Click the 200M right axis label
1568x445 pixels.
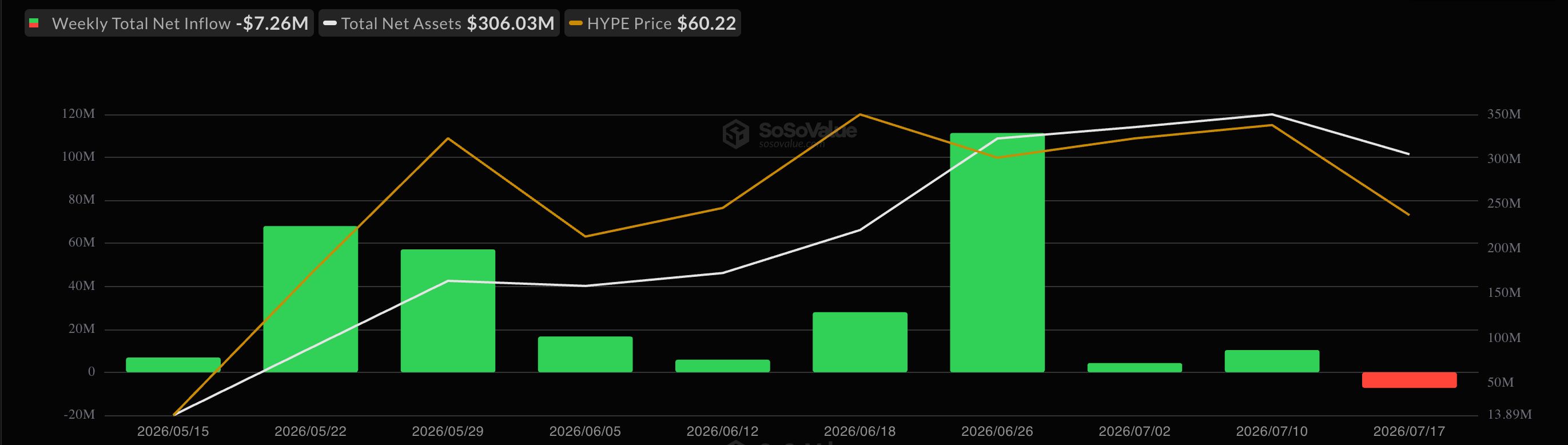(x=1504, y=248)
